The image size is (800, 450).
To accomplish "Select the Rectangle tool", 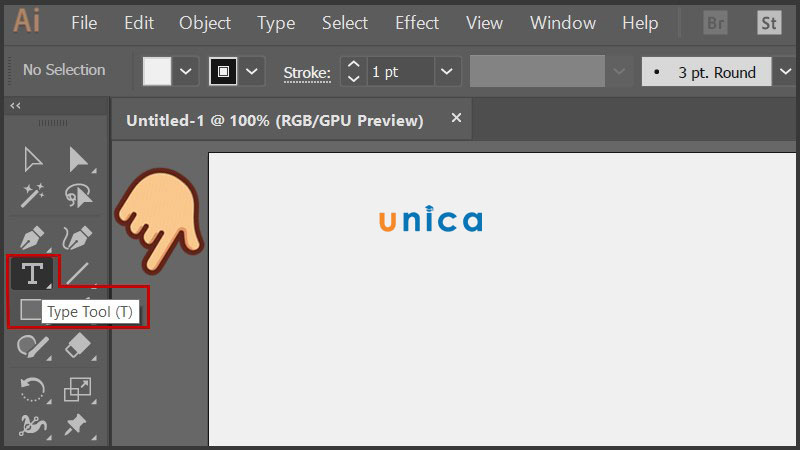I will point(30,310).
